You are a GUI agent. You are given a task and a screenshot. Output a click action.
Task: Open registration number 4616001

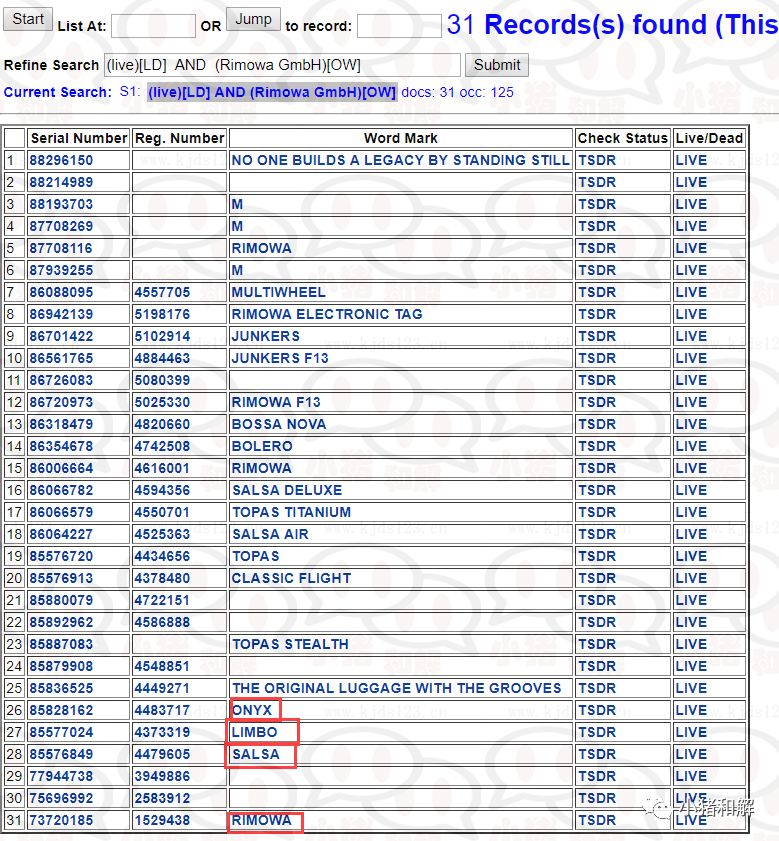pos(162,468)
